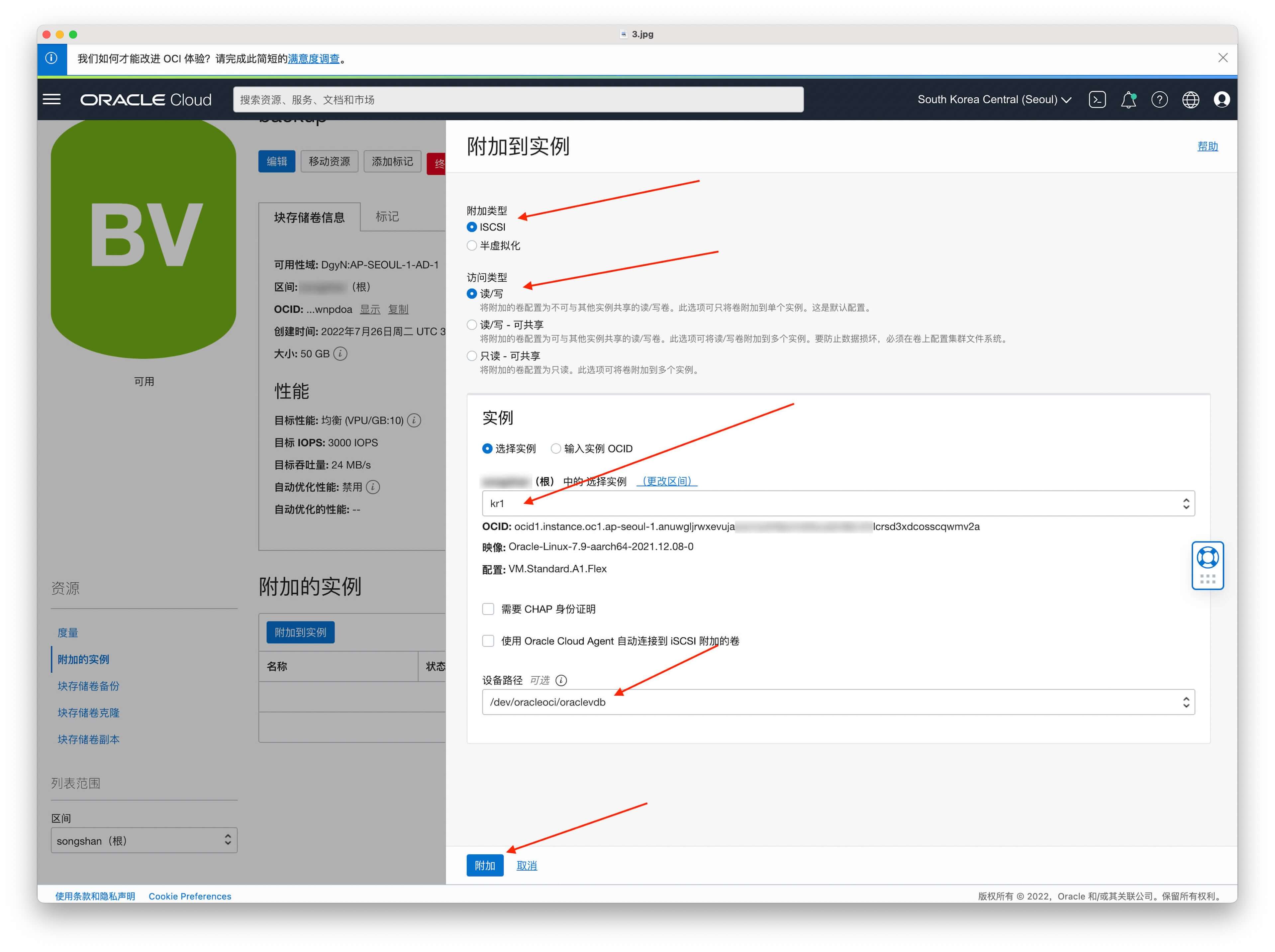Open 块存储卷备份 in resources list

pos(88,686)
